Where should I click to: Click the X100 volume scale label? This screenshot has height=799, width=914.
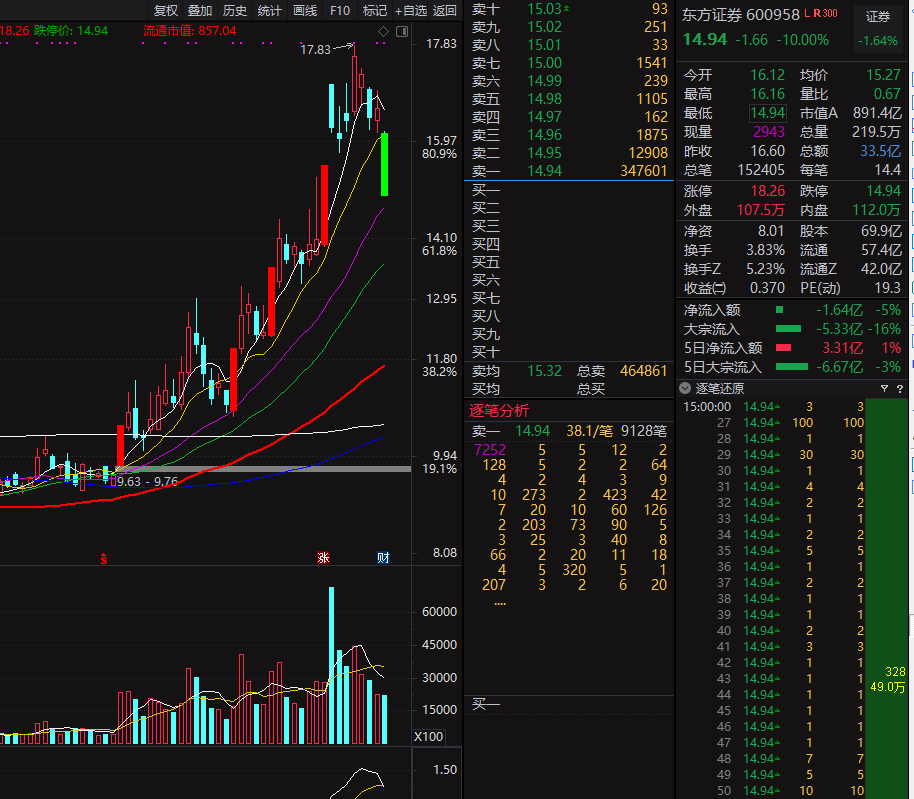click(428, 737)
